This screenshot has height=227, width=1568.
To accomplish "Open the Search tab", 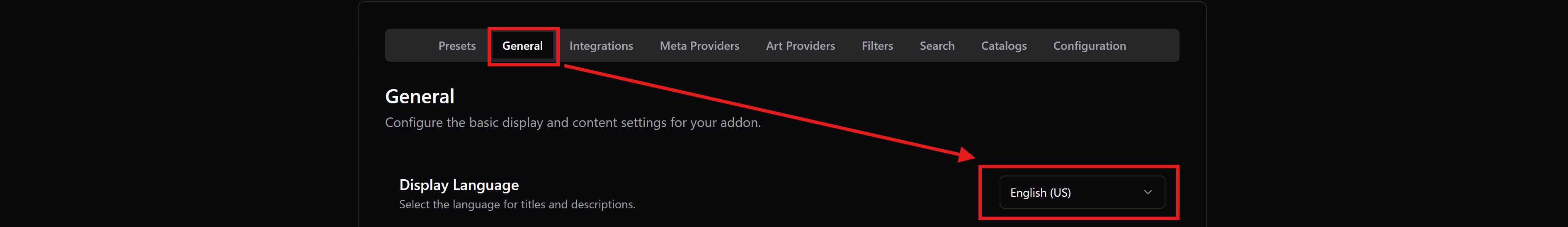I will [x=937, y=46].
